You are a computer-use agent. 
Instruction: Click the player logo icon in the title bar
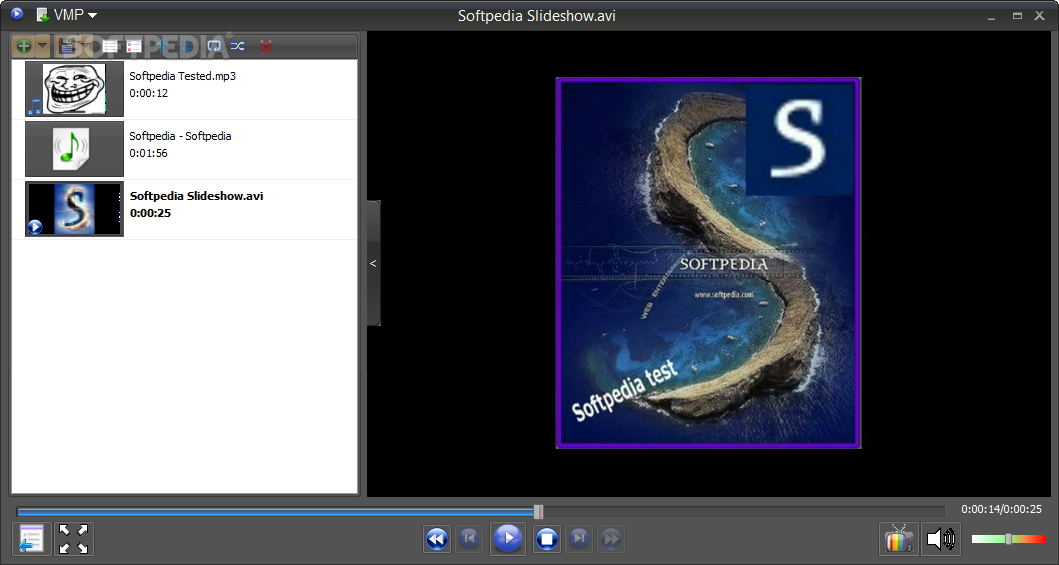coord(17,14)
